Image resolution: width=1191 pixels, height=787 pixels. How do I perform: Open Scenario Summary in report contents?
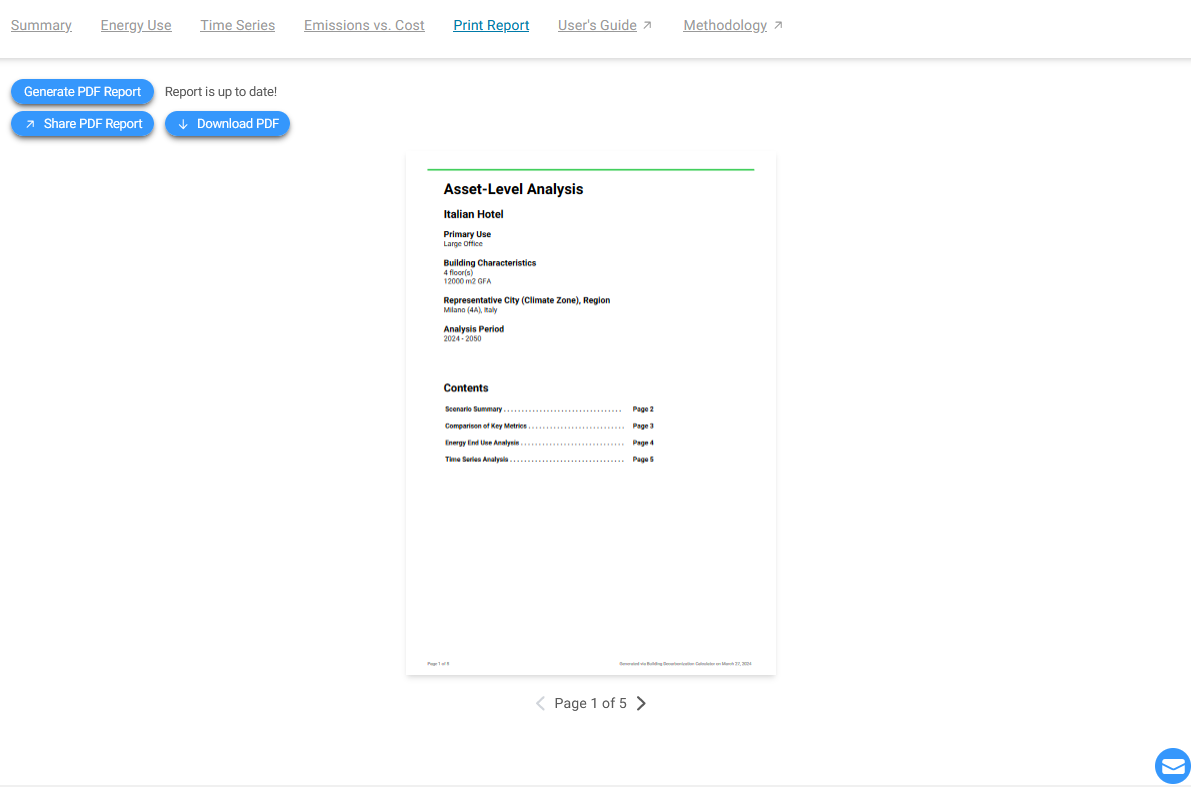474,409
